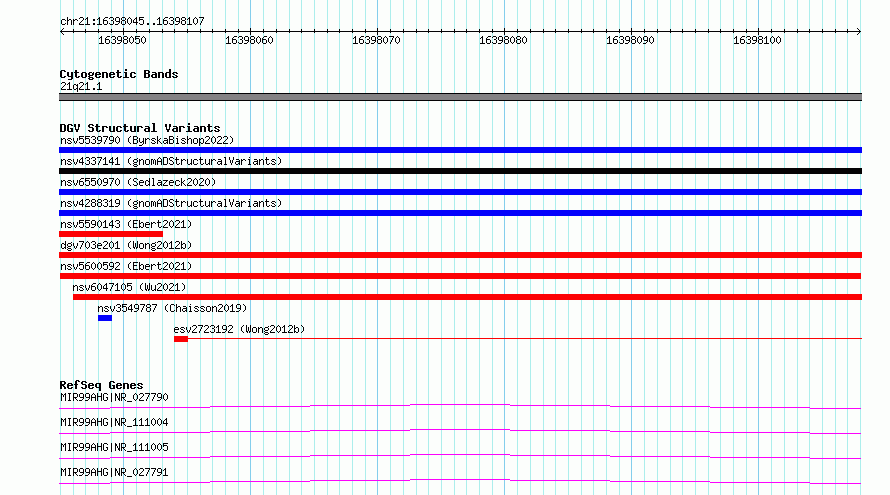The height and width of the screenshot is (495, 890).
Task: Open variant nsv3549787 (Chaisson2019) label
Action: [x=172, y=308]
